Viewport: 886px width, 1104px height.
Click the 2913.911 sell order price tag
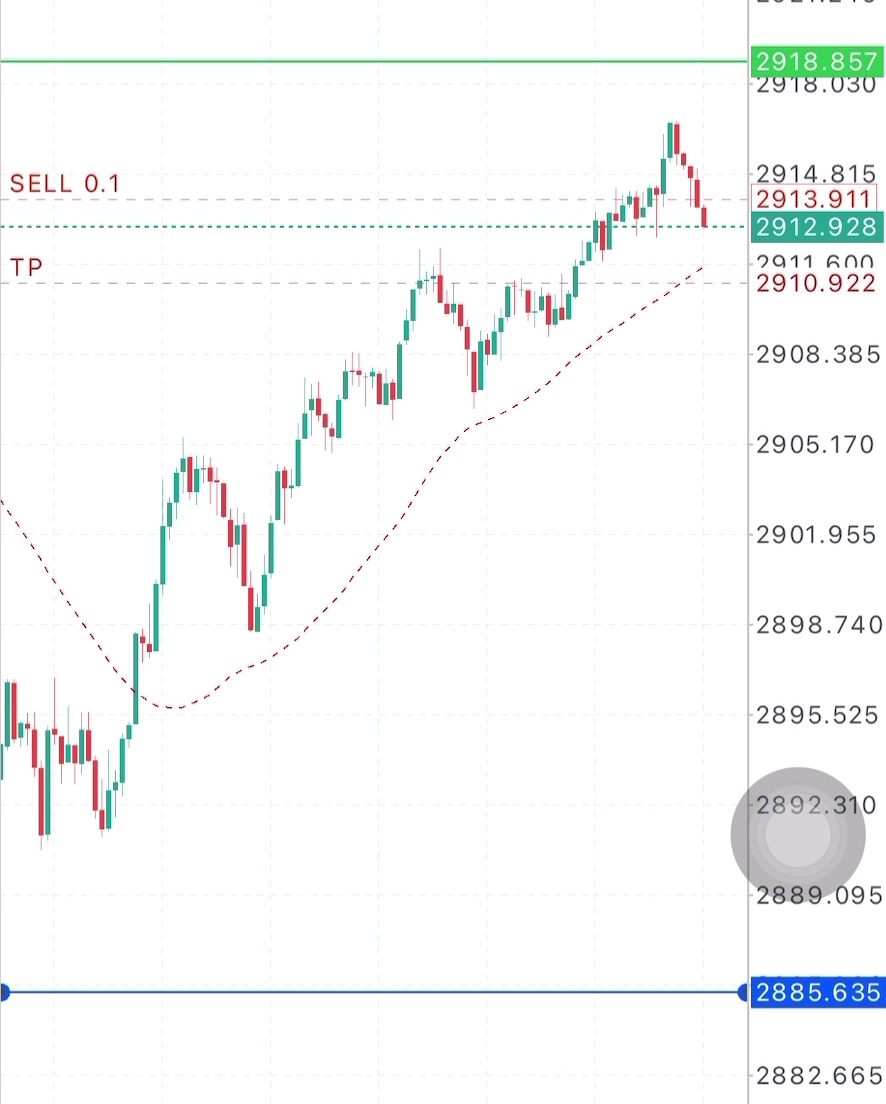(814, 199)
